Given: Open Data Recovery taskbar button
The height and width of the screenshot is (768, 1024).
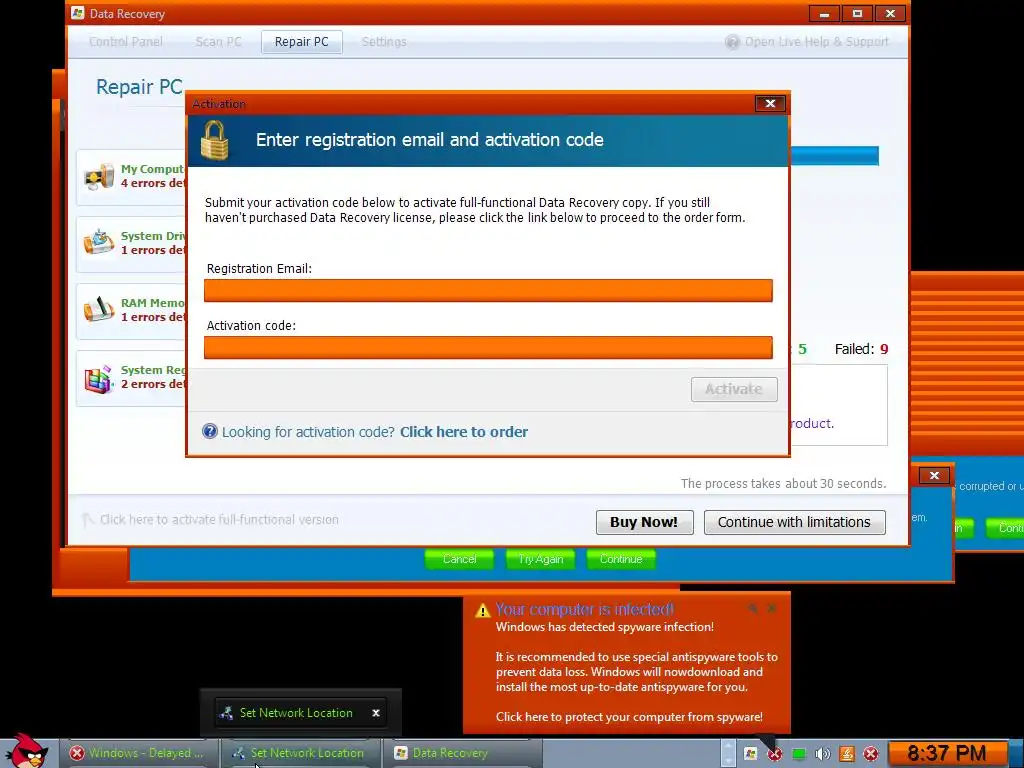Looking at the screenshot, I should point(462,753).
